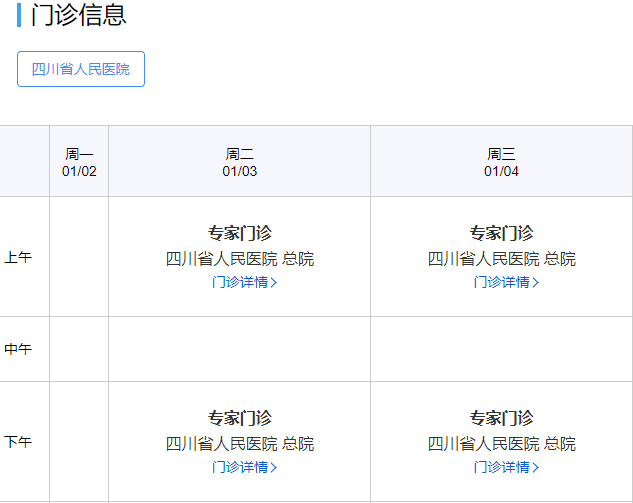Click 四川省人民医院 总院 text in Tuesday morning cell
Viewport: 633px width, 503px height.
pyautogui.click(x=240, y=259)
